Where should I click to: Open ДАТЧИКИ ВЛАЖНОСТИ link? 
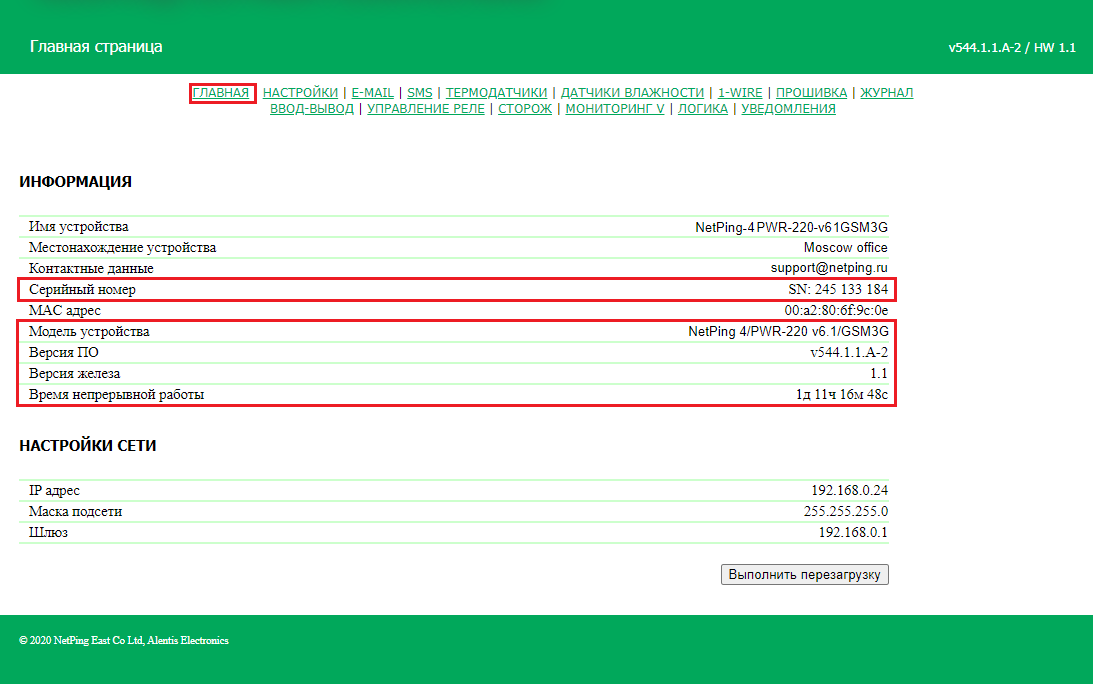pyautogui.click(x=632, y=93)
